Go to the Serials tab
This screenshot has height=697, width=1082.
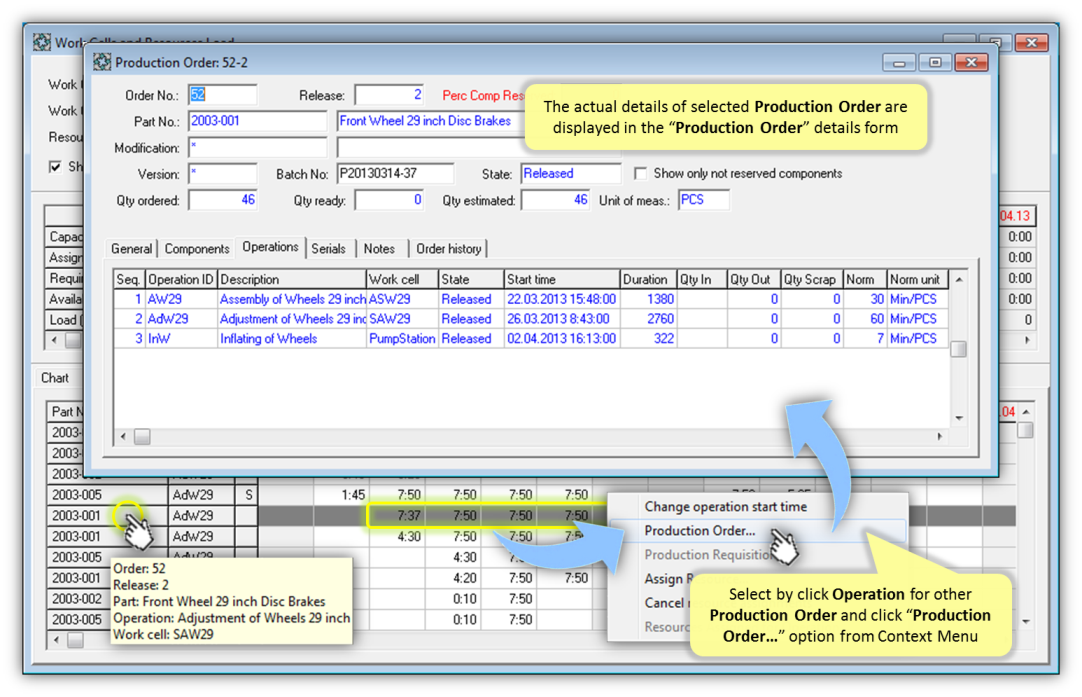tap(328, 248)
